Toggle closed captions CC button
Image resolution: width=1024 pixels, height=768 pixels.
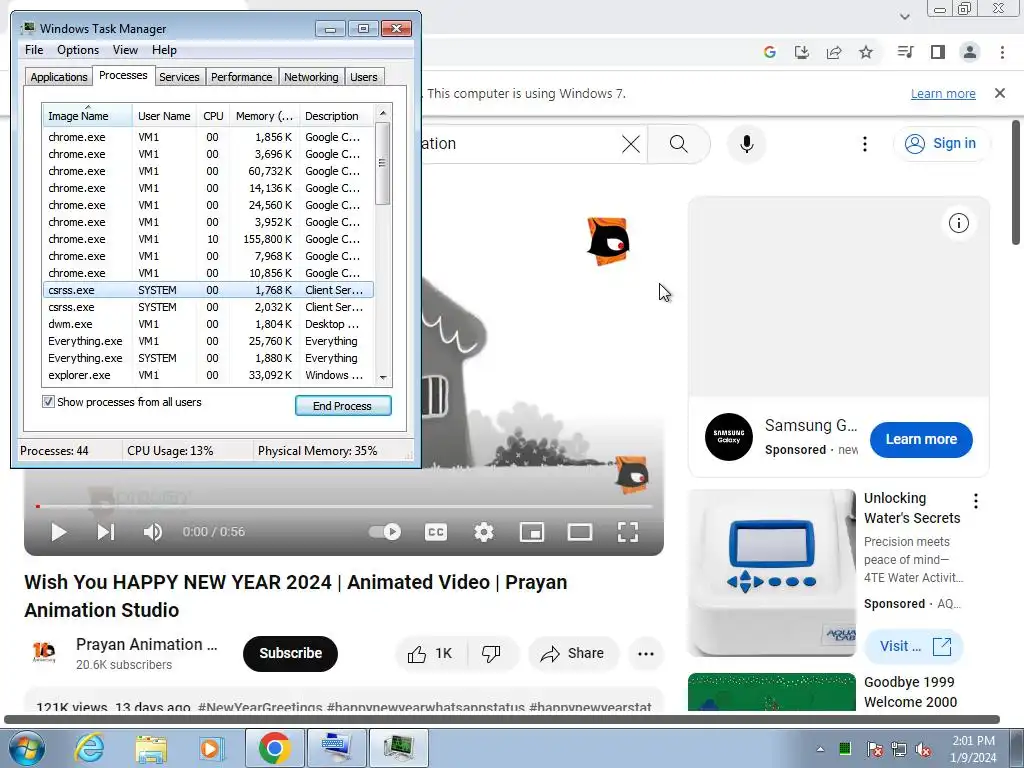(x=436, y=532)
